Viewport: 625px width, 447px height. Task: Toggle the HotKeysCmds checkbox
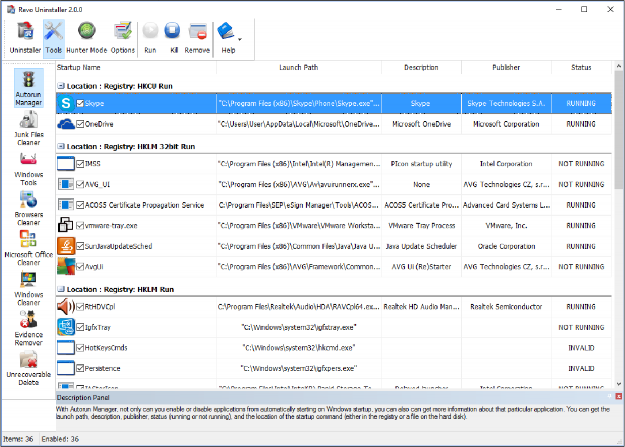(x=80, y=348)
